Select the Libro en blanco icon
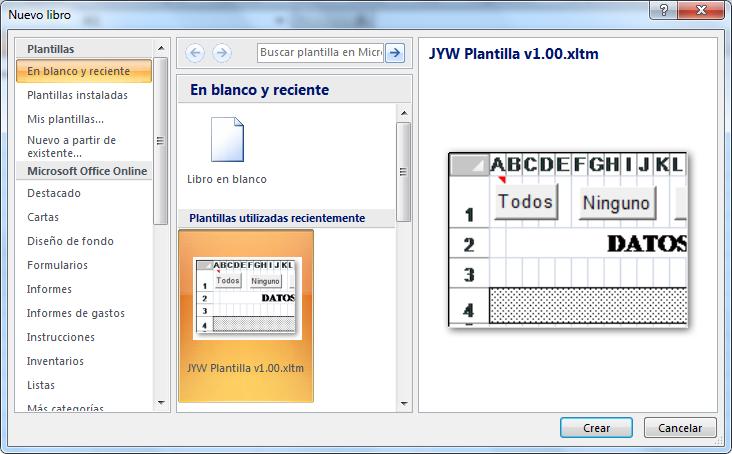Screen dimensions: 732x454 point(226,142)
